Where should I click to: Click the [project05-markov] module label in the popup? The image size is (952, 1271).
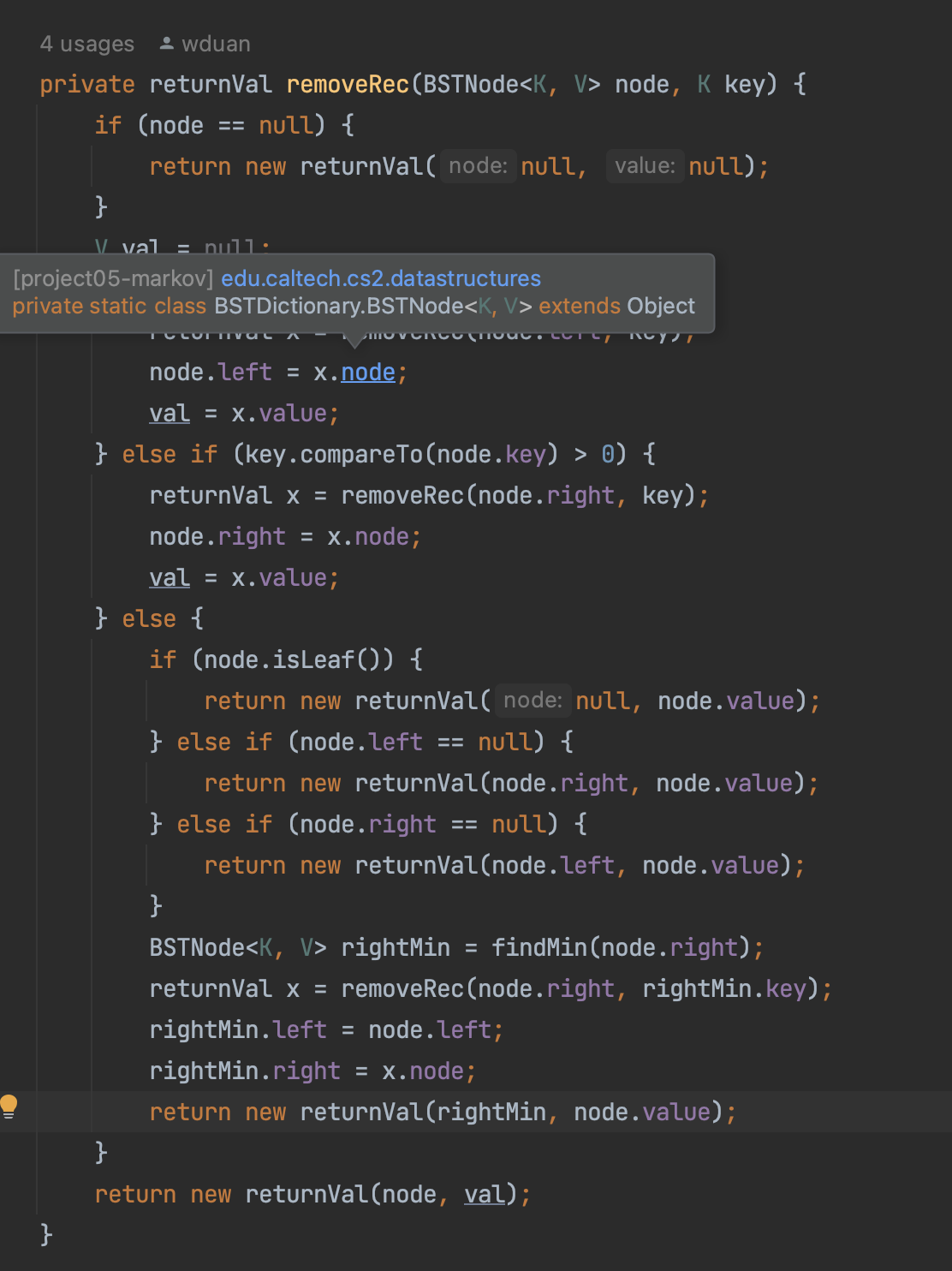113,278
